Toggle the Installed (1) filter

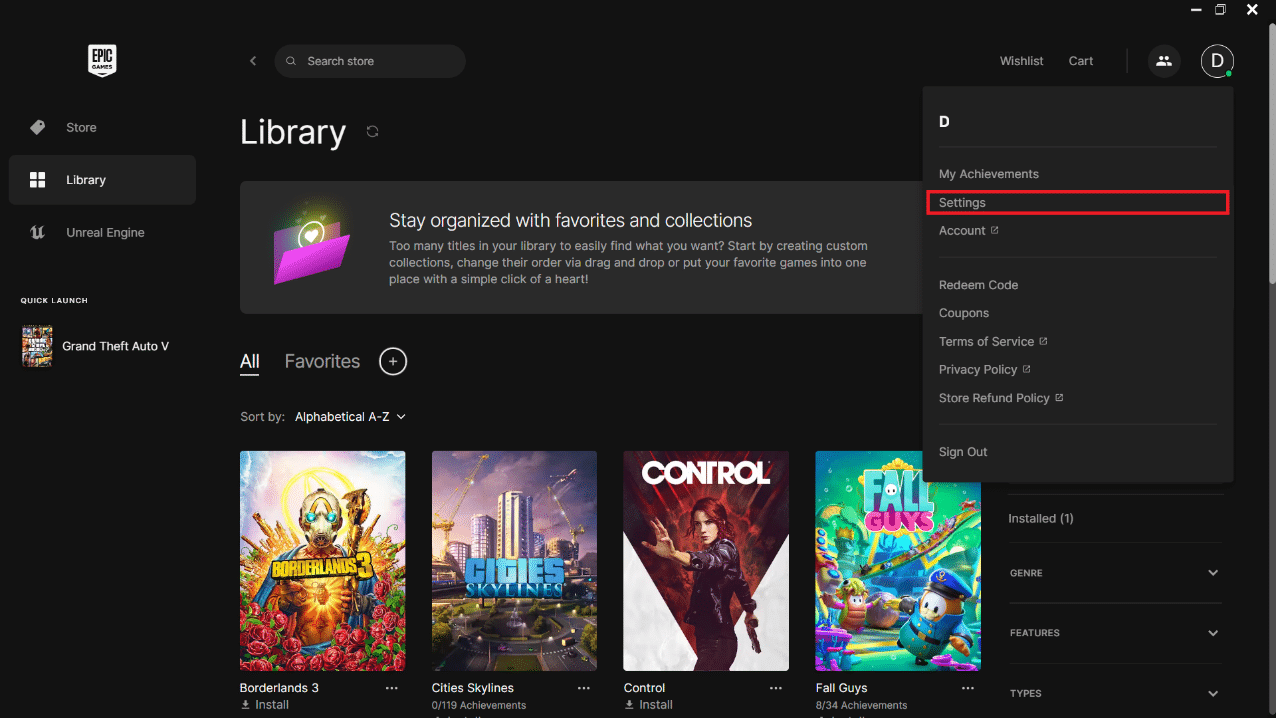[1041, 518]
